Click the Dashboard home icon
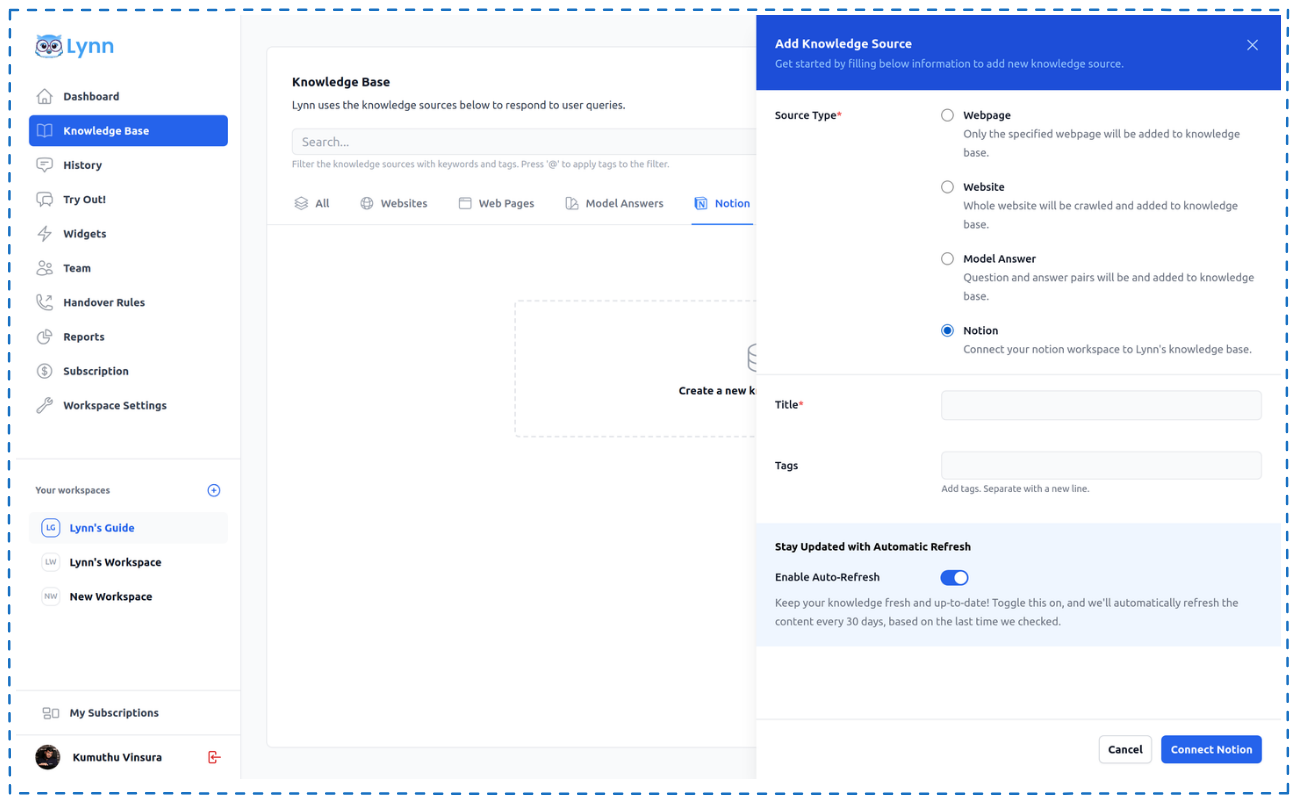This screenshot has width=1297, height=803. tap(44, 97)
